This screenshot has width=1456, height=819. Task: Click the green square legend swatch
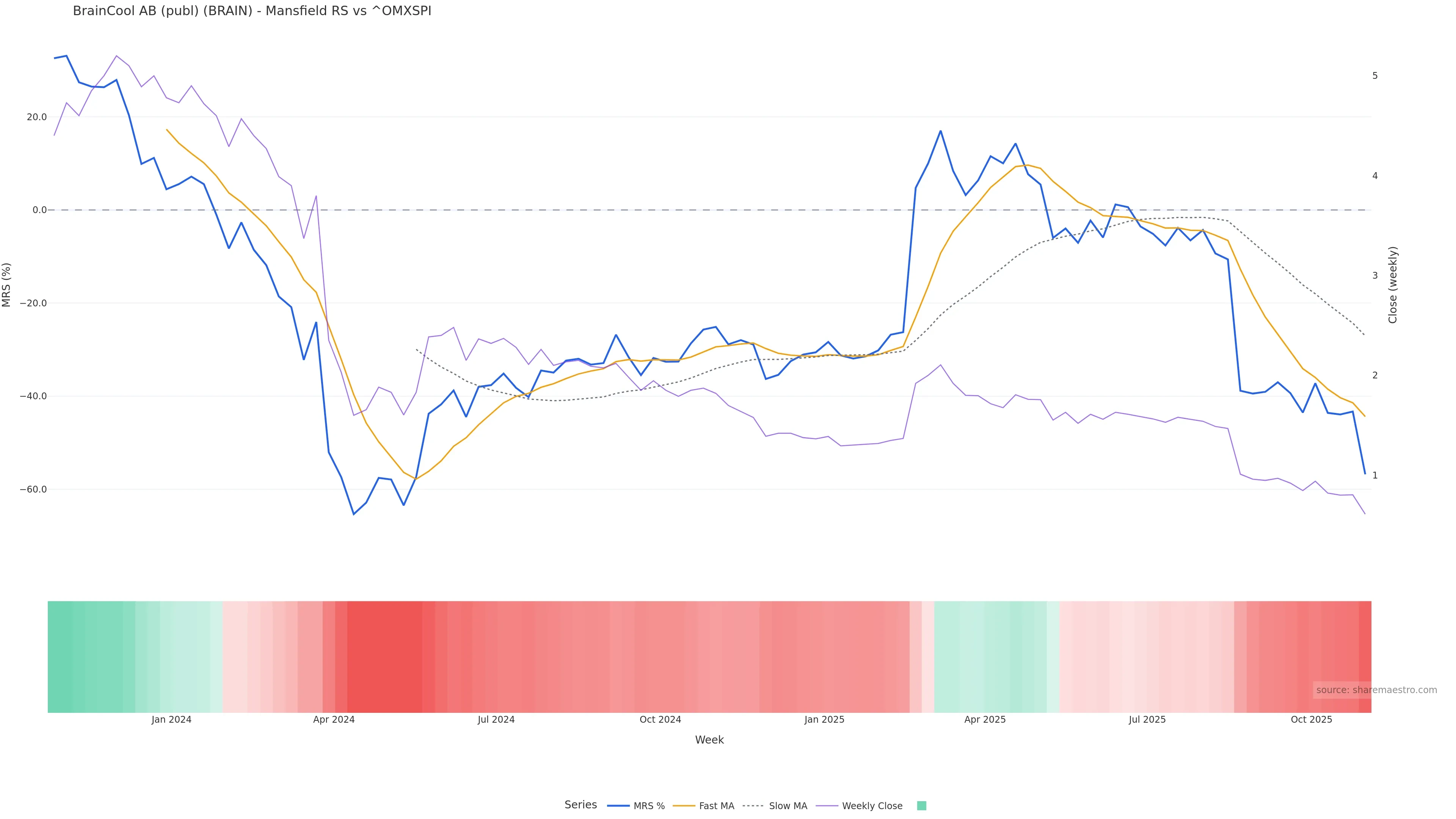pos(921,806)
